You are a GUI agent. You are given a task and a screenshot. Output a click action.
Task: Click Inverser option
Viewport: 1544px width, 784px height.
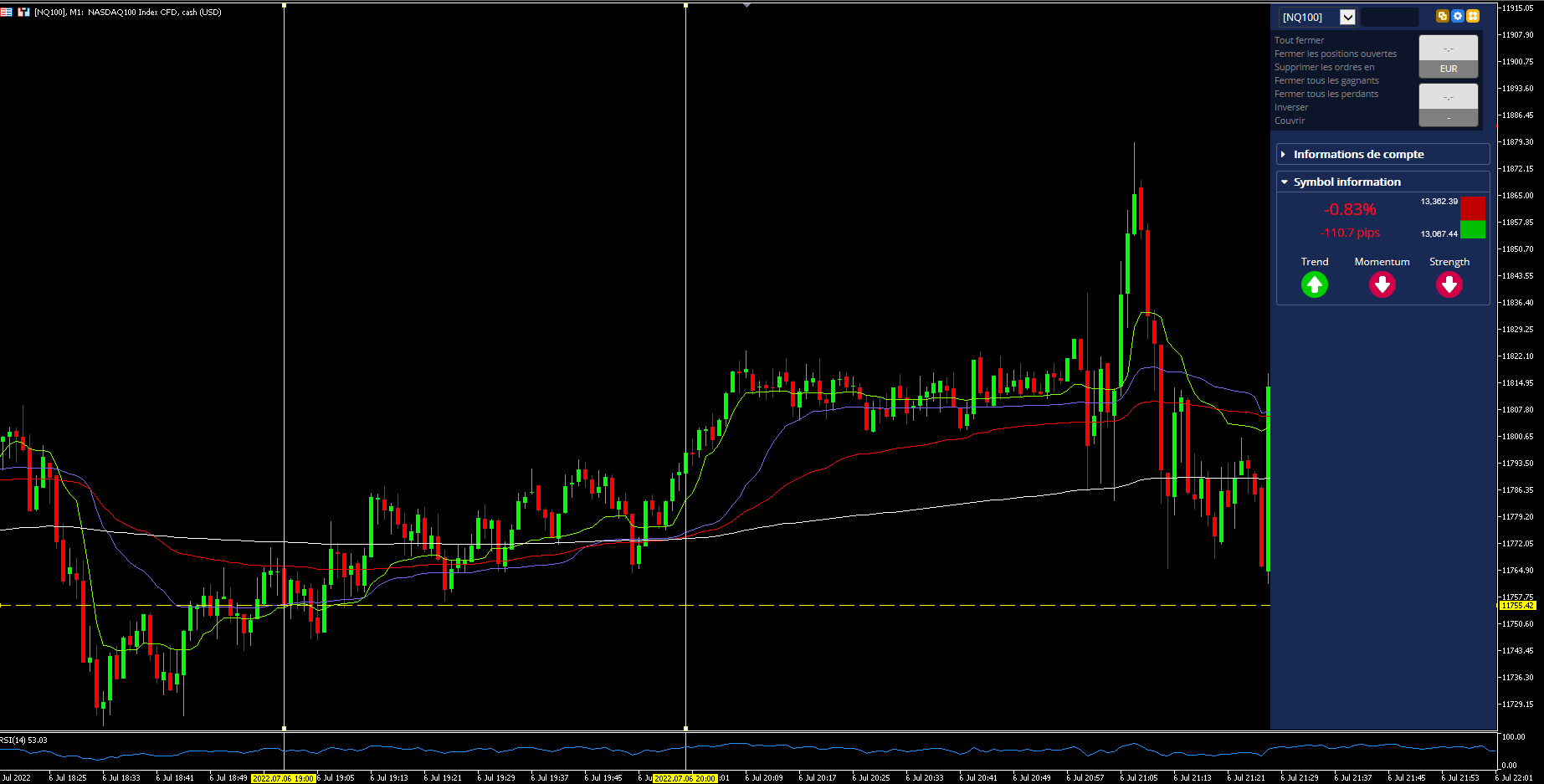click(x=1291, y=107)
